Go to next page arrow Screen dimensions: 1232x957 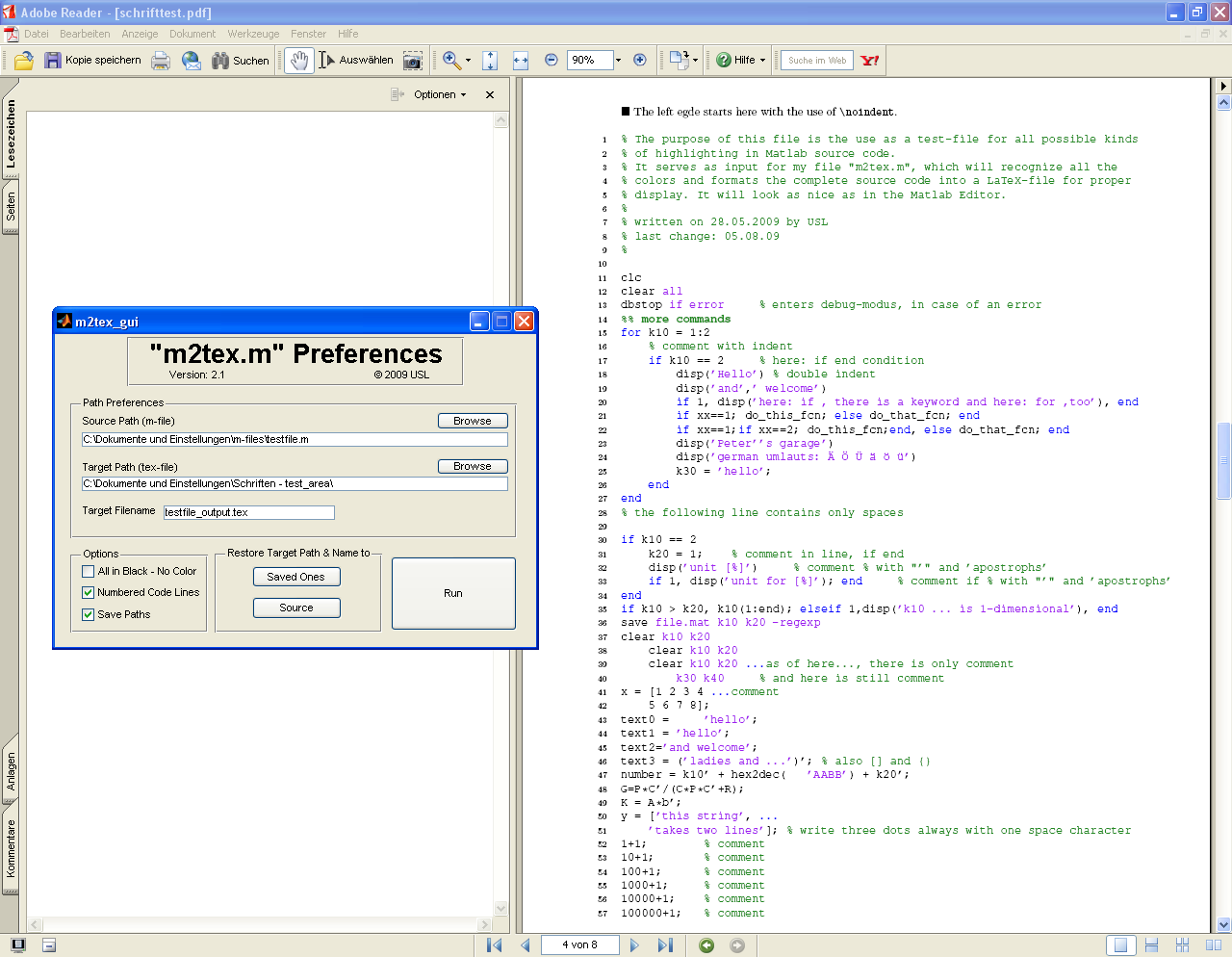(634, 945)
